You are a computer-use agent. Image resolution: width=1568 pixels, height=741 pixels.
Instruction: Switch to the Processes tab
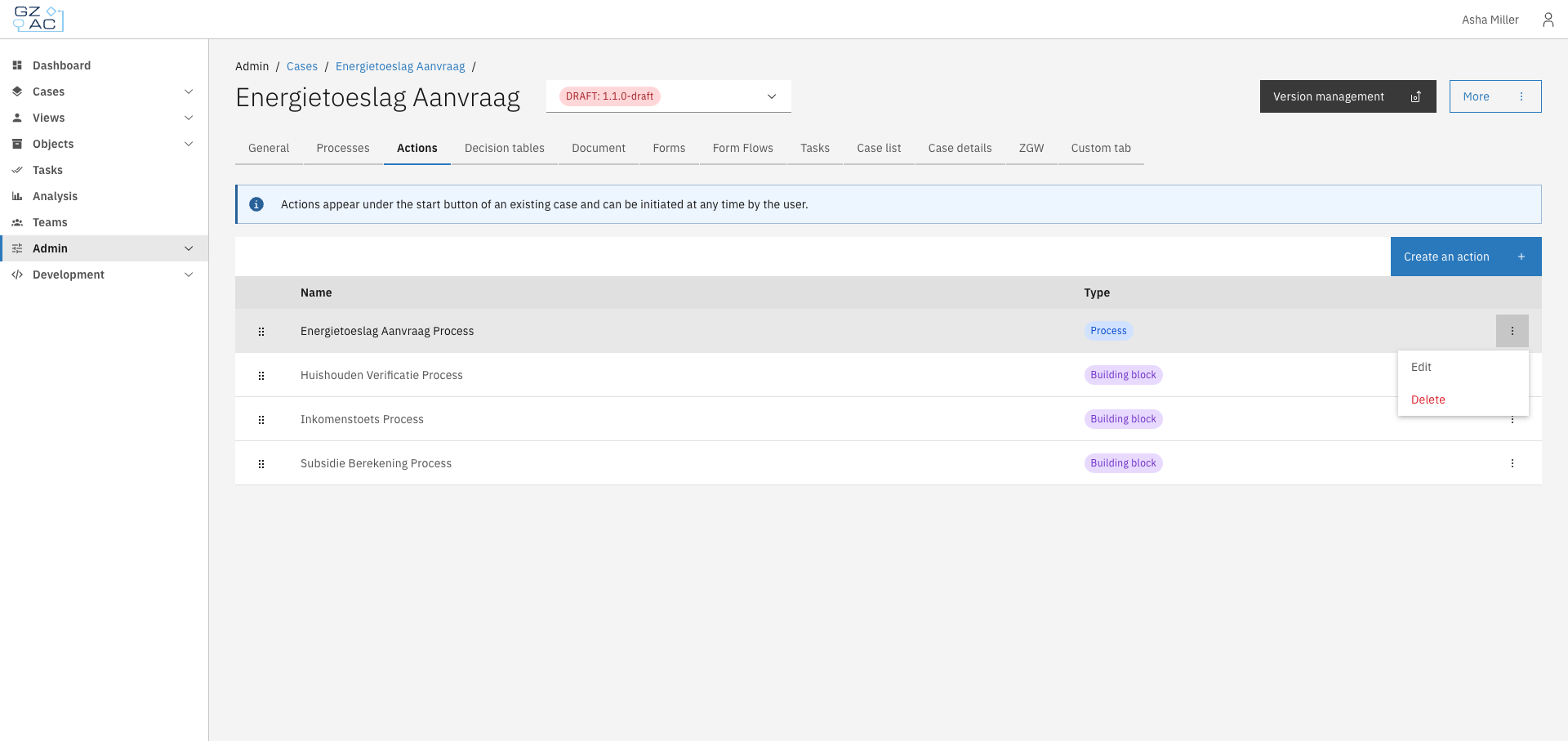pyautogui.click(x=343, y=148)
